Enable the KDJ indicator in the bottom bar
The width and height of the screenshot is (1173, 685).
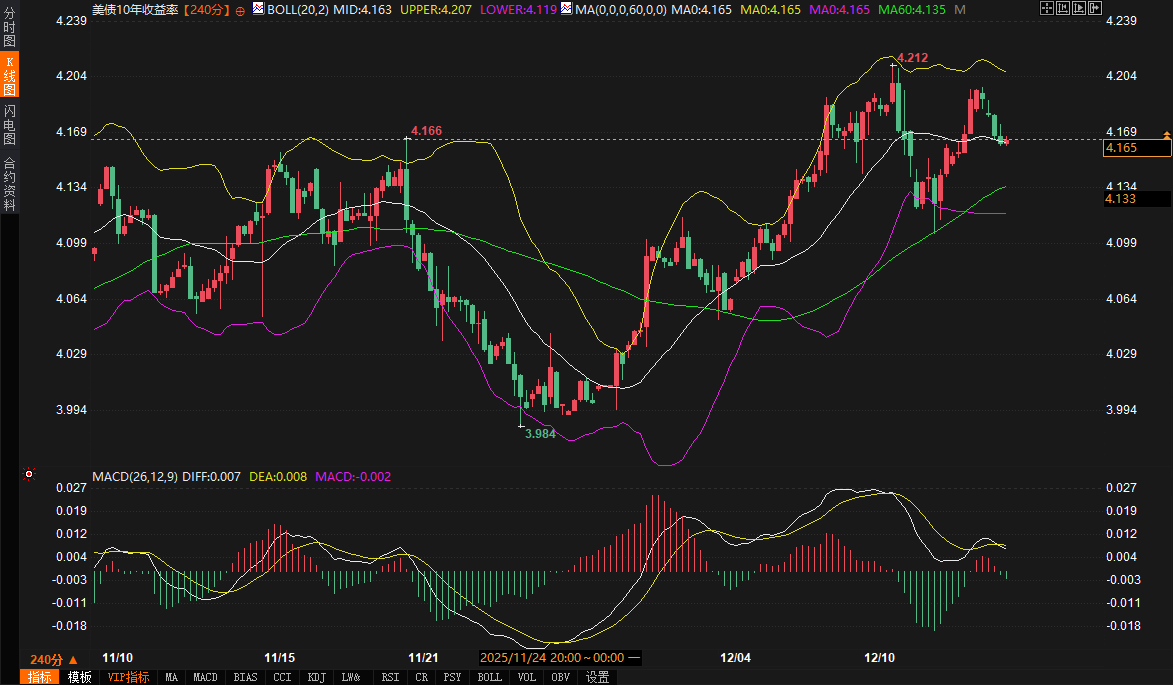pyautogui.click(x=317, y=677)
